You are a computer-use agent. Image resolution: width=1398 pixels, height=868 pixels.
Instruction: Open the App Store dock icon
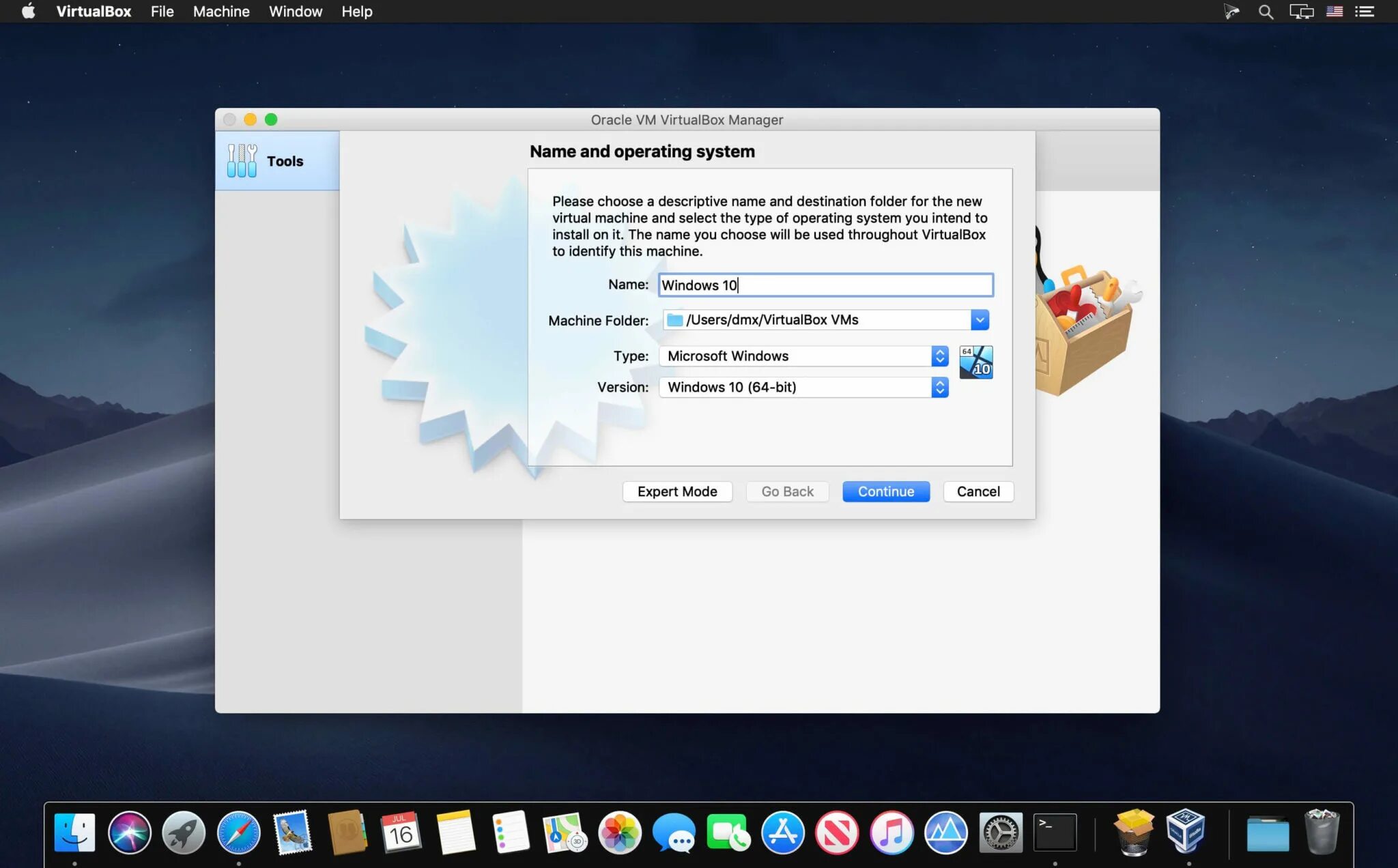click(782, 832)
